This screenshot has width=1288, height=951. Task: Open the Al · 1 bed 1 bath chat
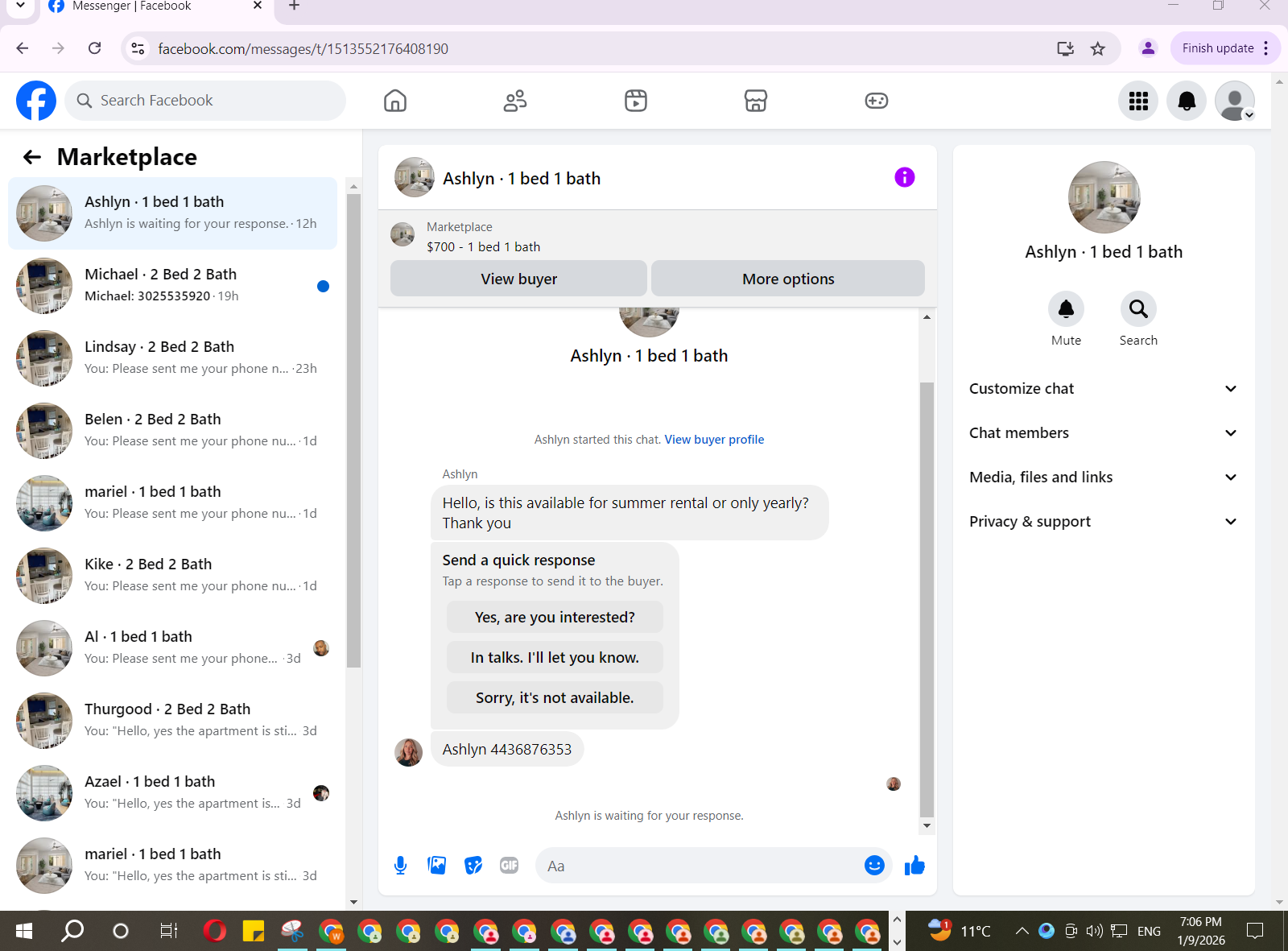(x=172, y=648)
